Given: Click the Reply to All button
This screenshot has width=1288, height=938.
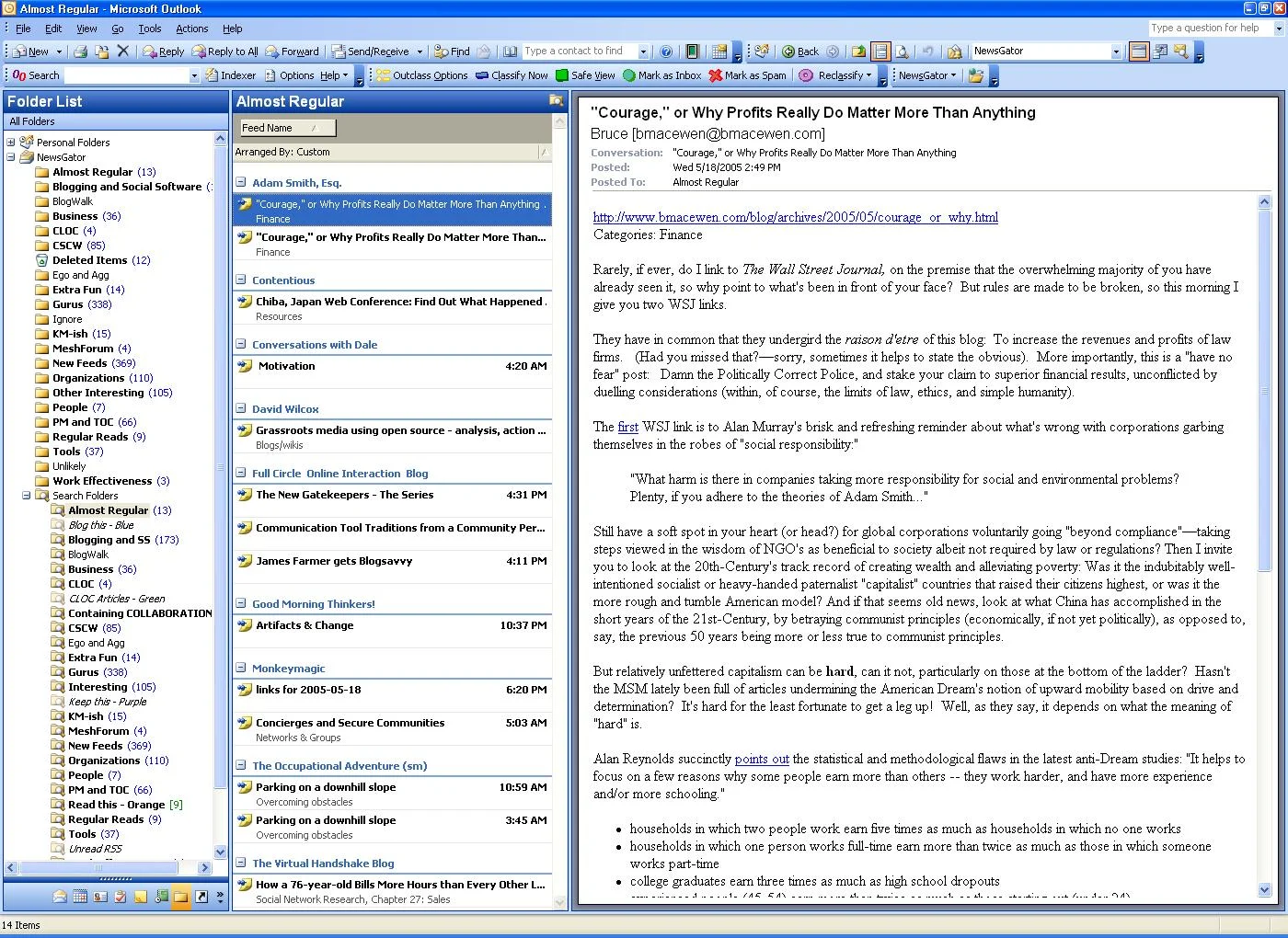Looking at the screenshot, I should coord(224,51).
